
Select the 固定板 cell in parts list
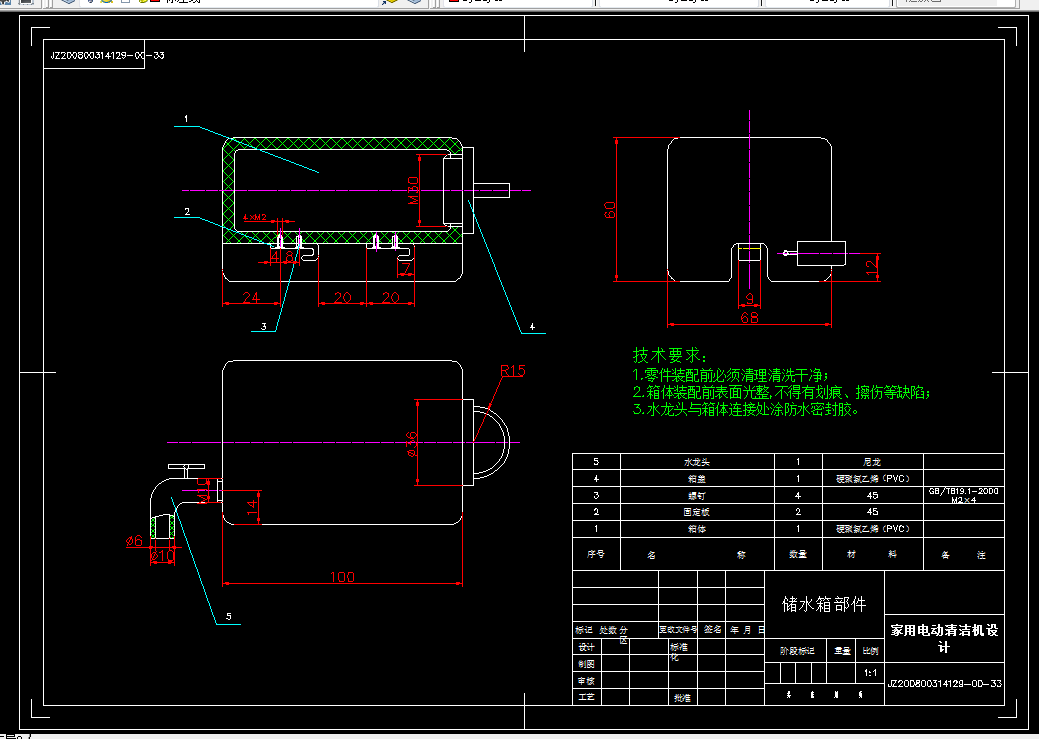tap(697, 512)
